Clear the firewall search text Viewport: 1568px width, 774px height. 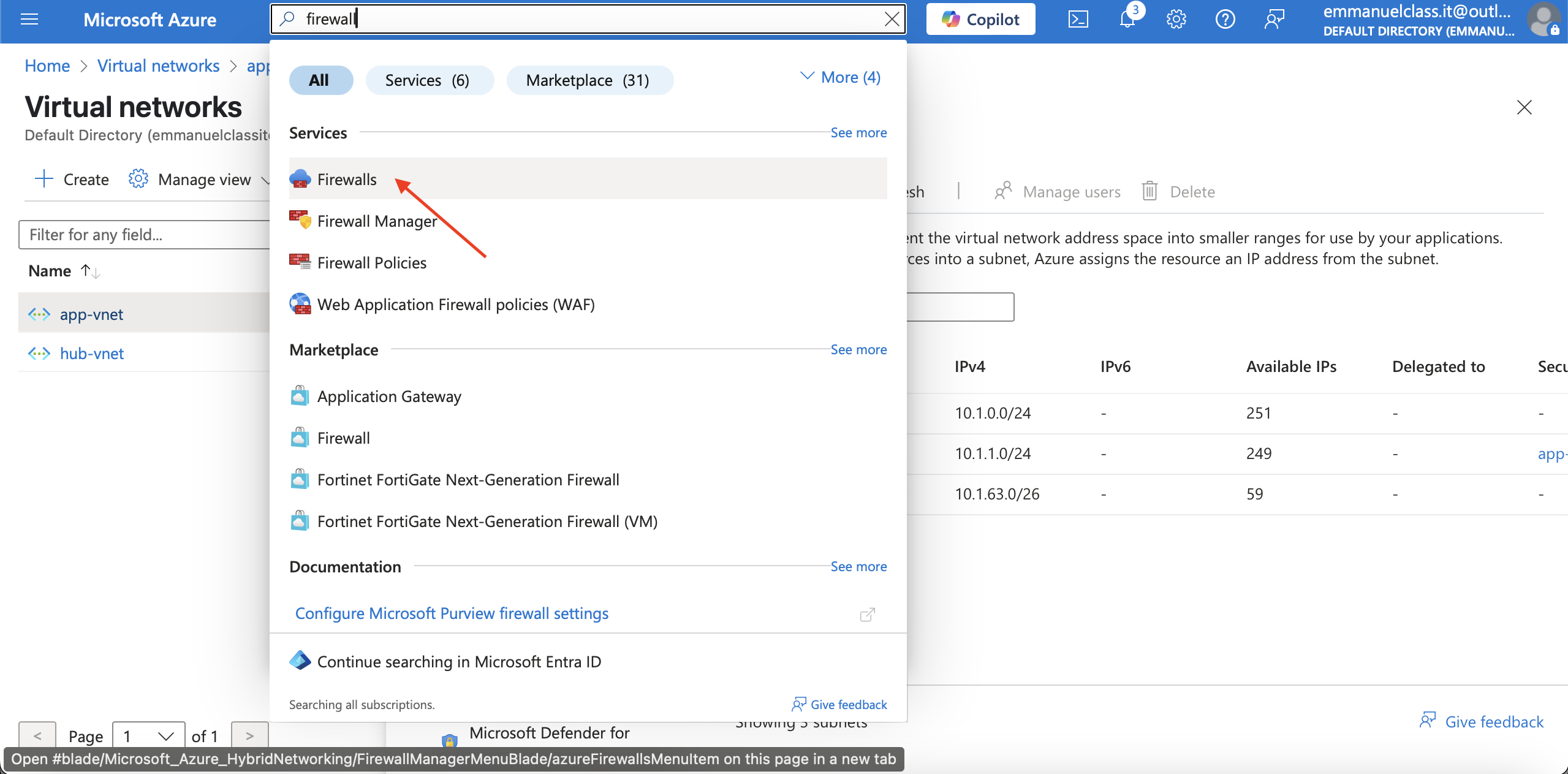coord(892,19)
